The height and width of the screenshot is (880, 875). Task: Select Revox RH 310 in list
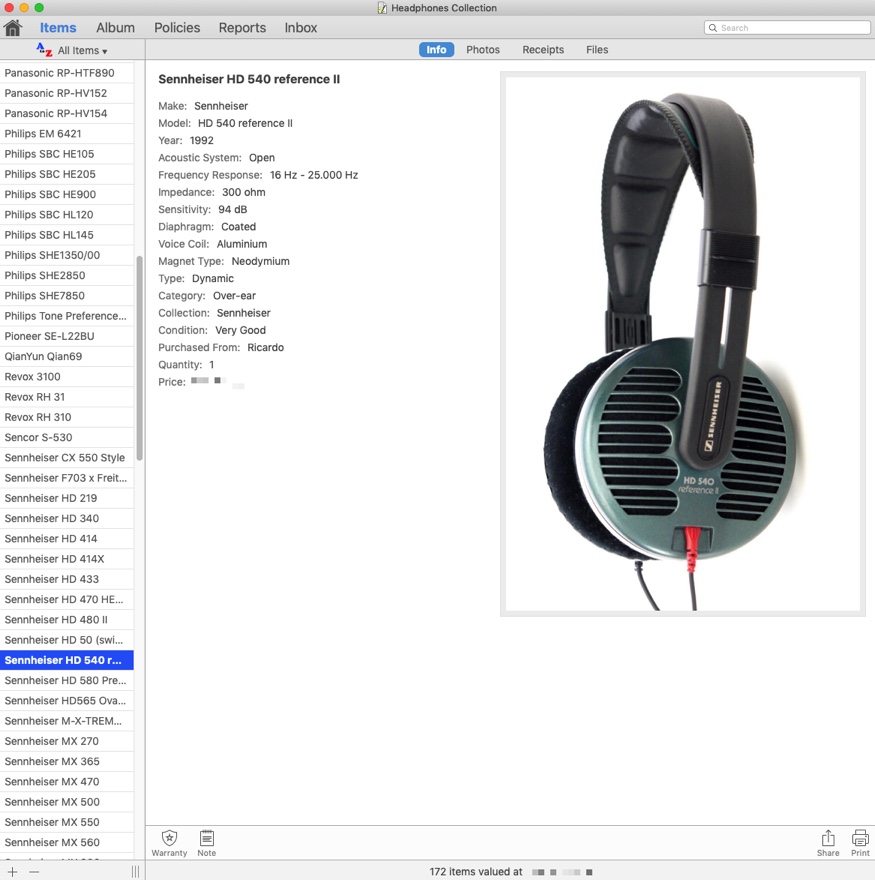click(67, 417)
